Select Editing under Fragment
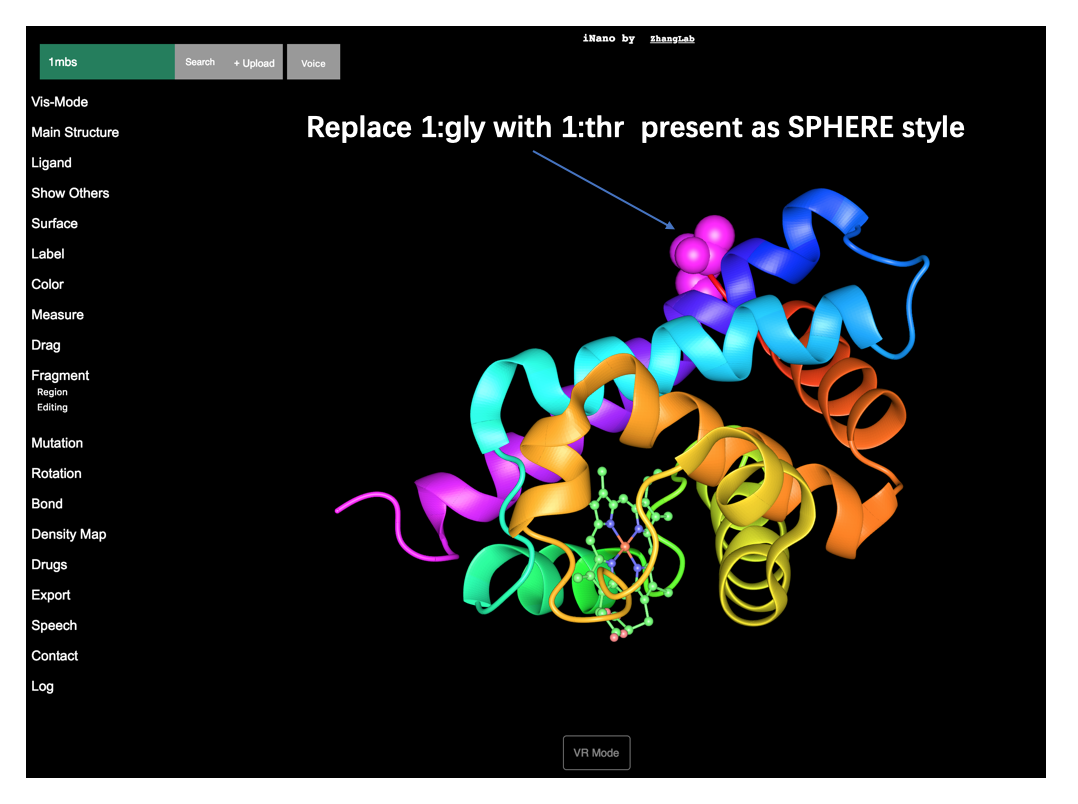The image size is (1078, 804). [x=52, y=408]
